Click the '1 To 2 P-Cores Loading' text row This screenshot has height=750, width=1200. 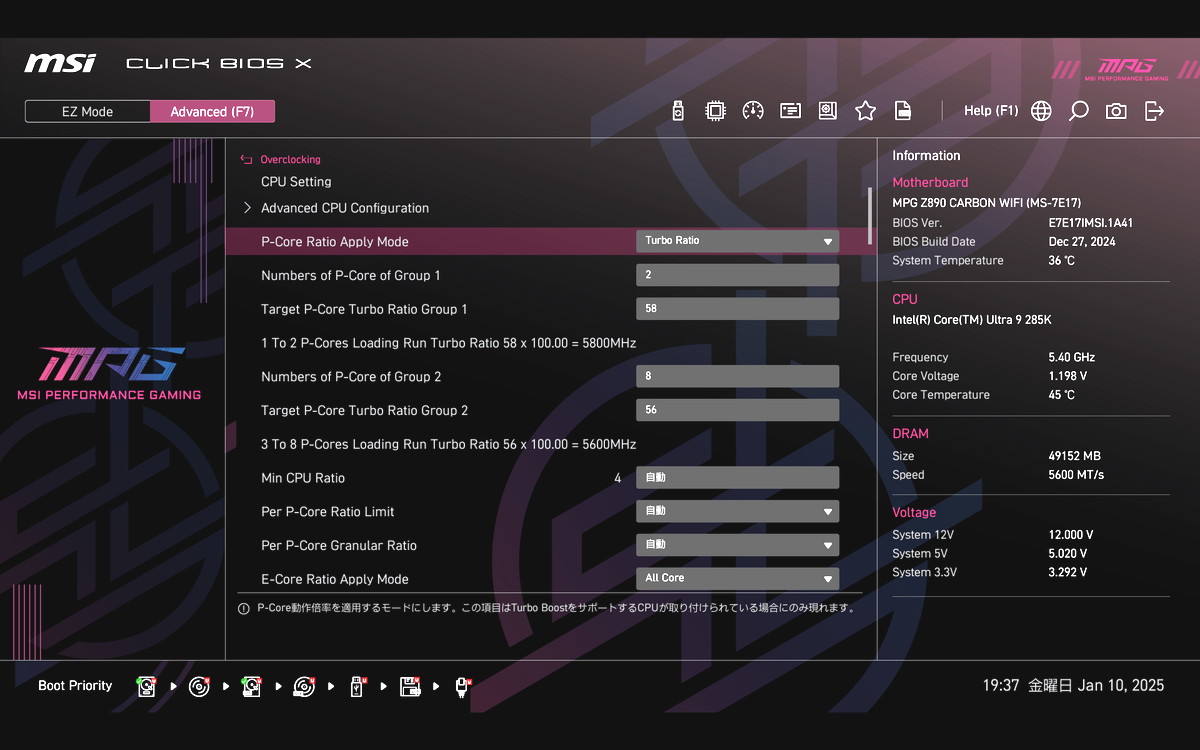(x=449, y=343)
